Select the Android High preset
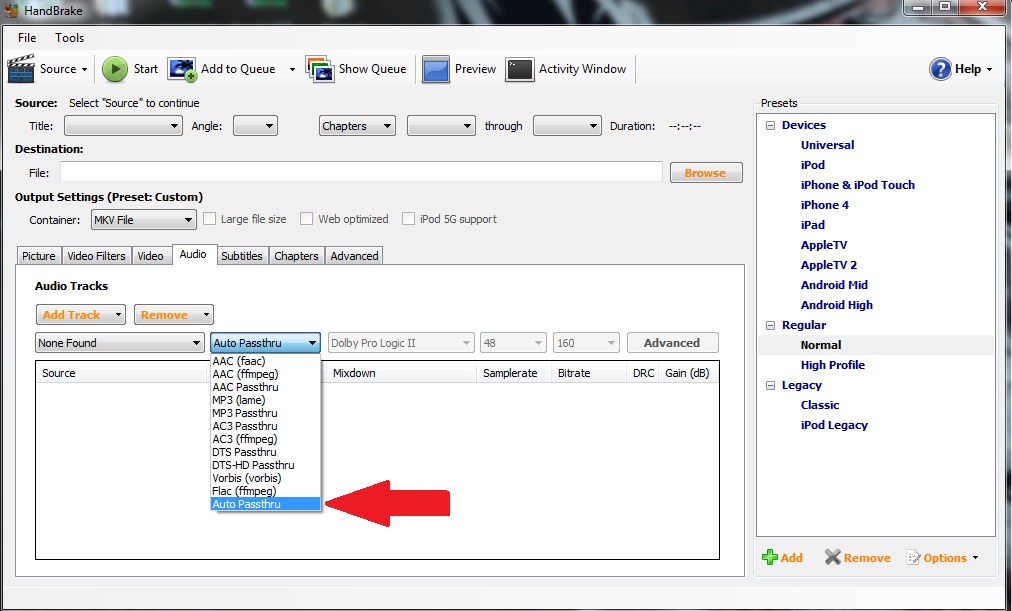The width and height of the screenshot is (1012, 611). 836,305
